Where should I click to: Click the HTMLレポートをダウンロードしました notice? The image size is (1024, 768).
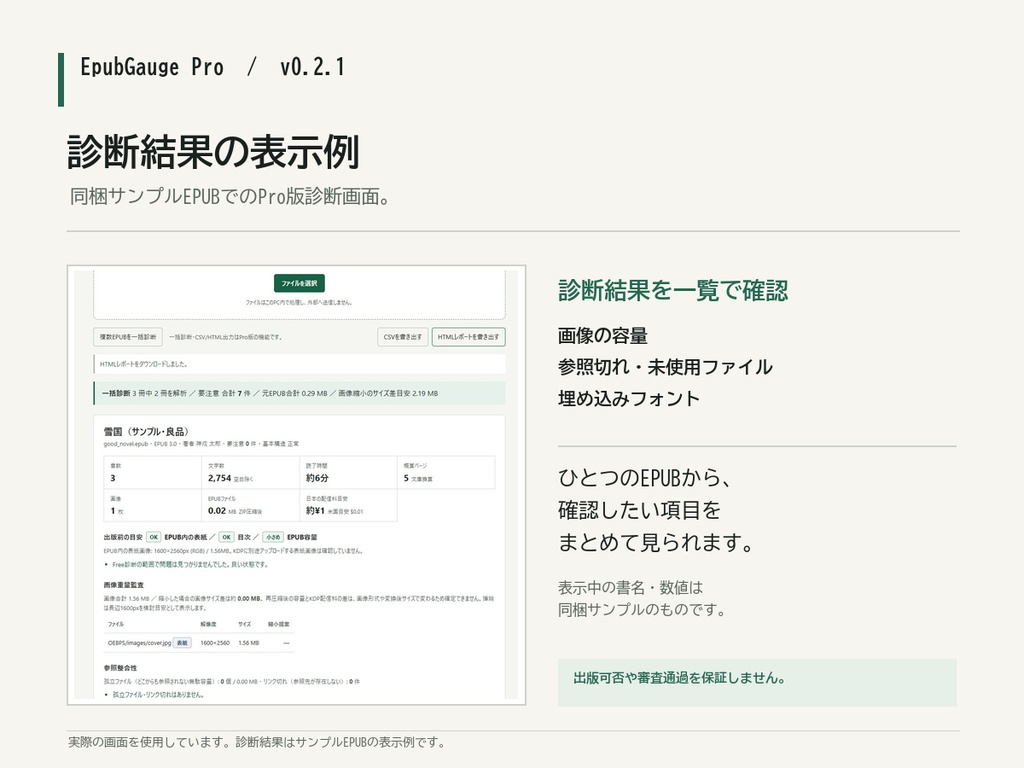pos(299,364)
